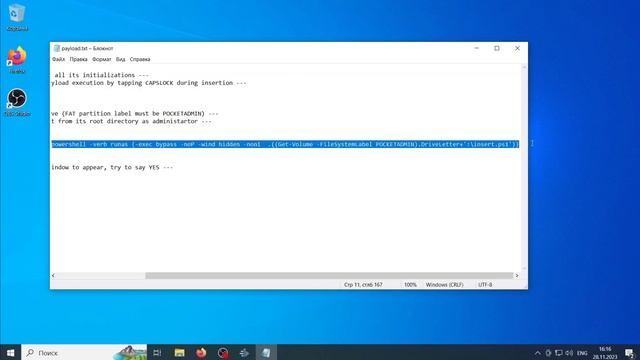Maximize the Notepad window
The height and width of the screenshot is (360, 640).
coord(497,48)
